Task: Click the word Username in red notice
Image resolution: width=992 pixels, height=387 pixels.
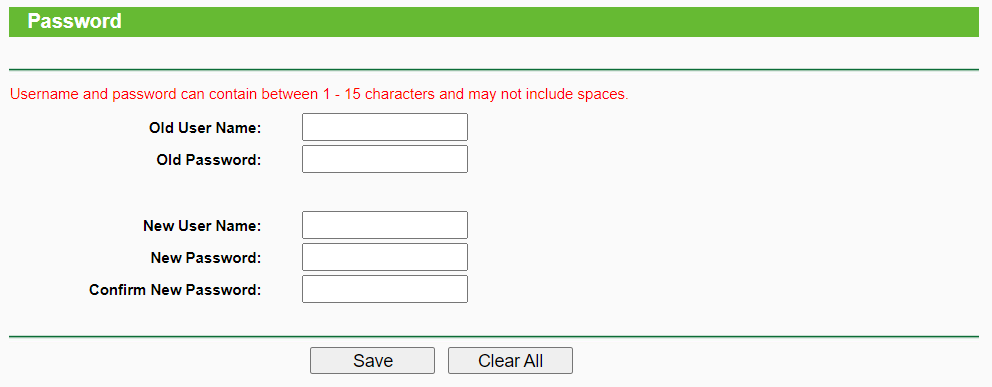Action: coord(40,95)
